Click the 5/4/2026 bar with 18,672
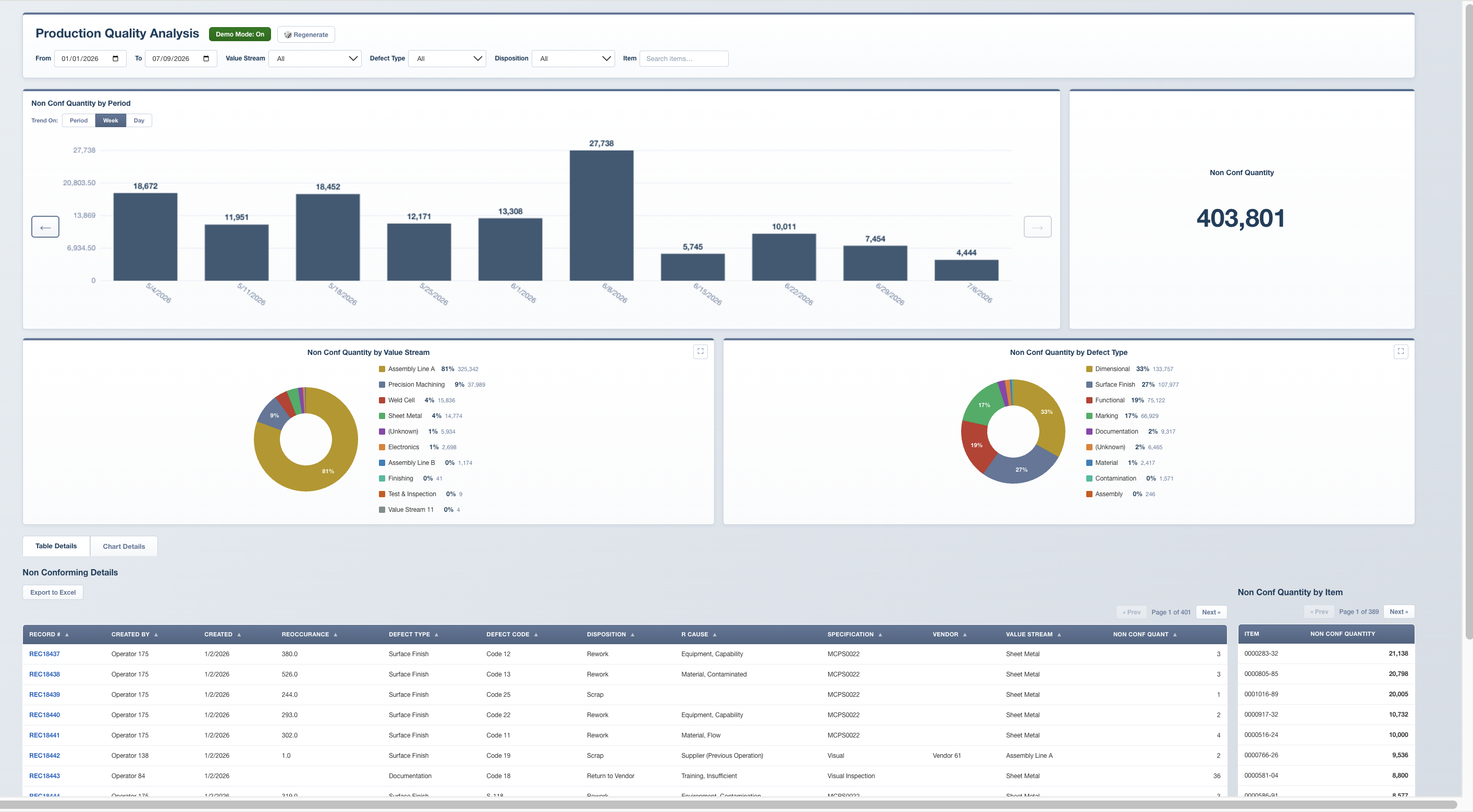 tap(145, 237)
